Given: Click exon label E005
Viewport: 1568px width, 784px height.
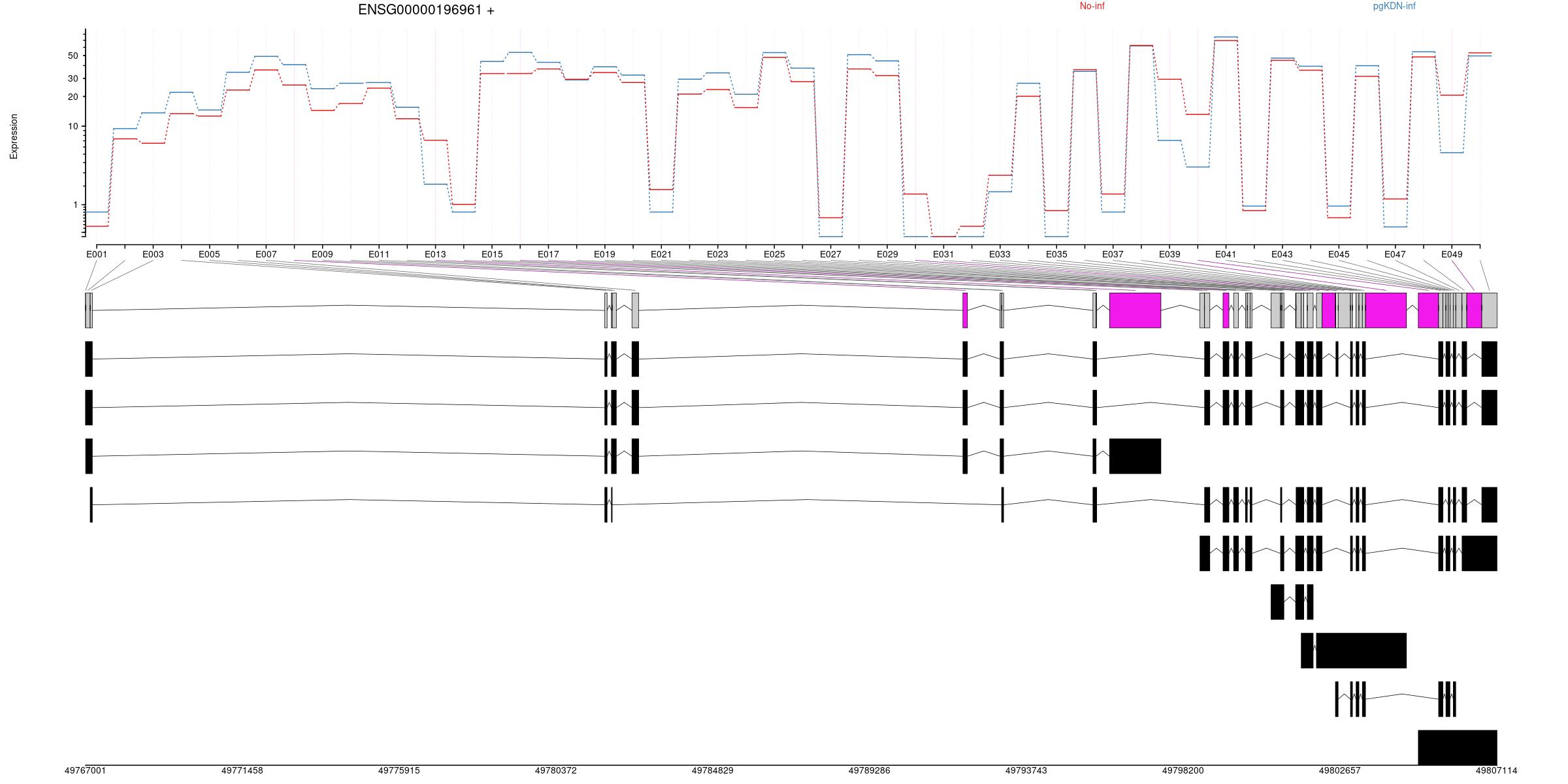Looking at the screenshot, I should (x=209, y=254).
